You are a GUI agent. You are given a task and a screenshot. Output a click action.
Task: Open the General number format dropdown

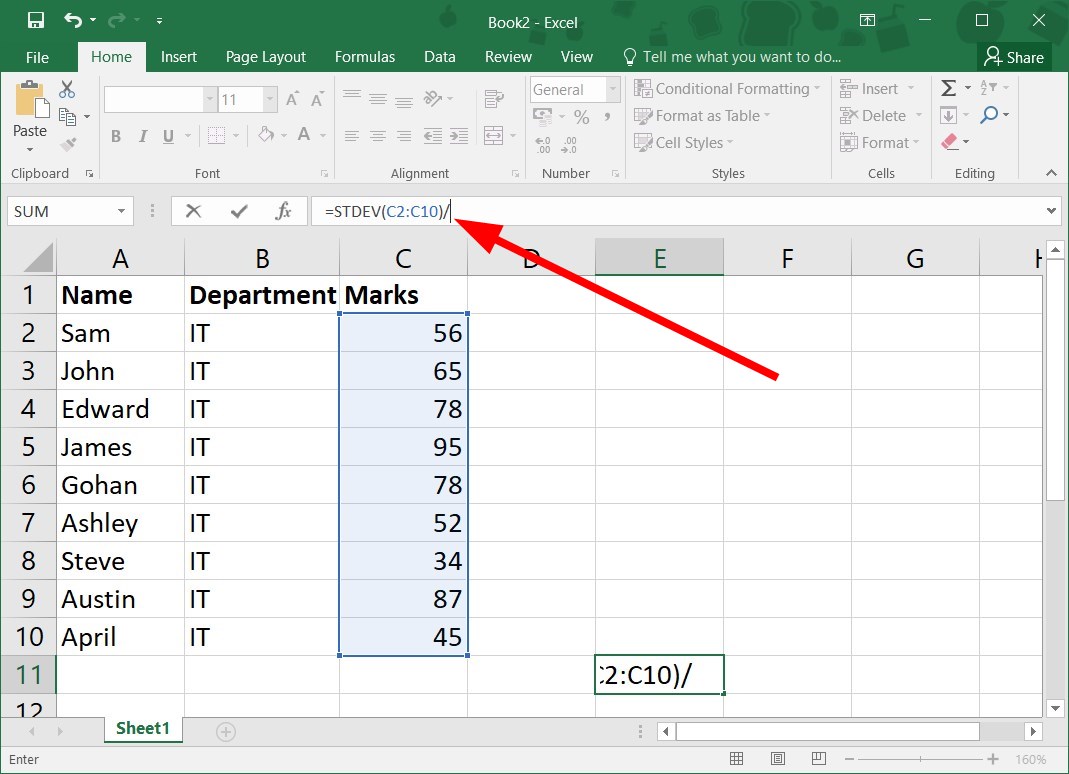click(613, 89)
